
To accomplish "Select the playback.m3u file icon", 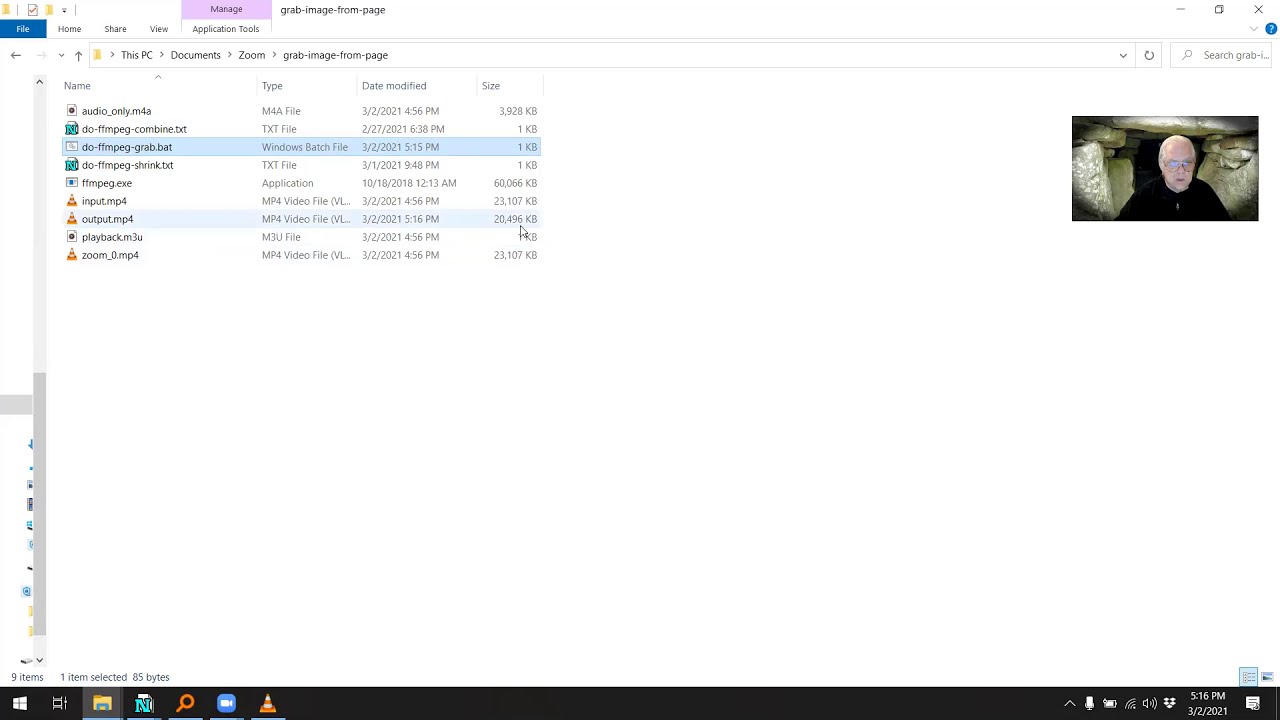I will tap(71, 237).
